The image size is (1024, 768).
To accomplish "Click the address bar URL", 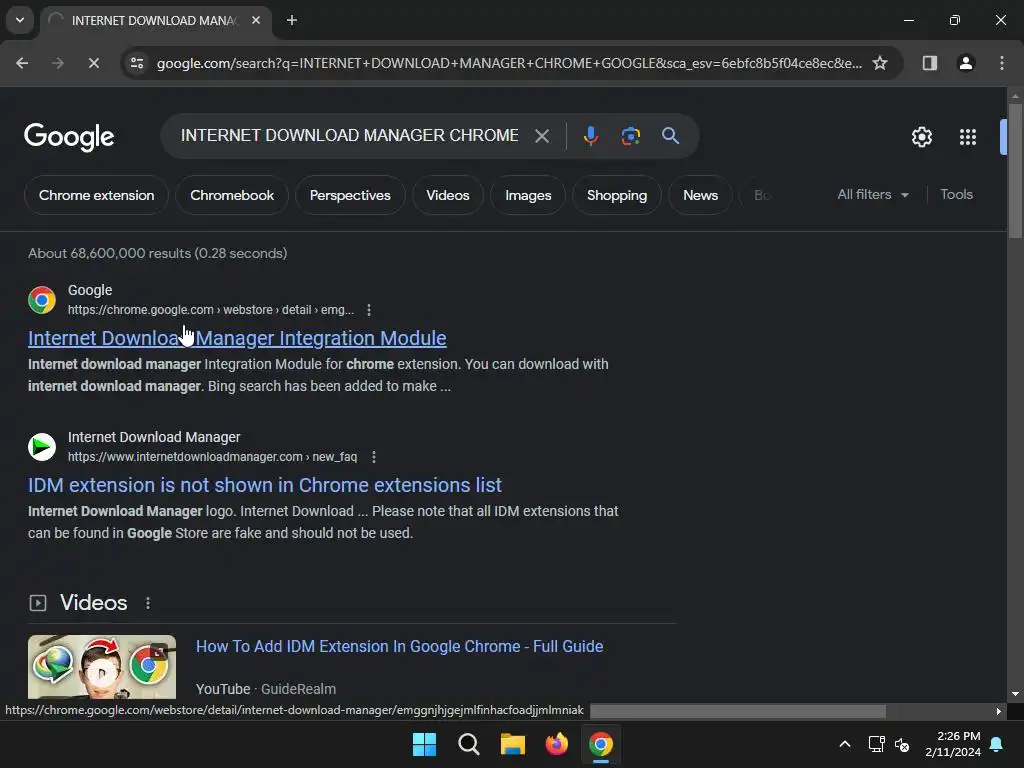I will coord(509,63).
